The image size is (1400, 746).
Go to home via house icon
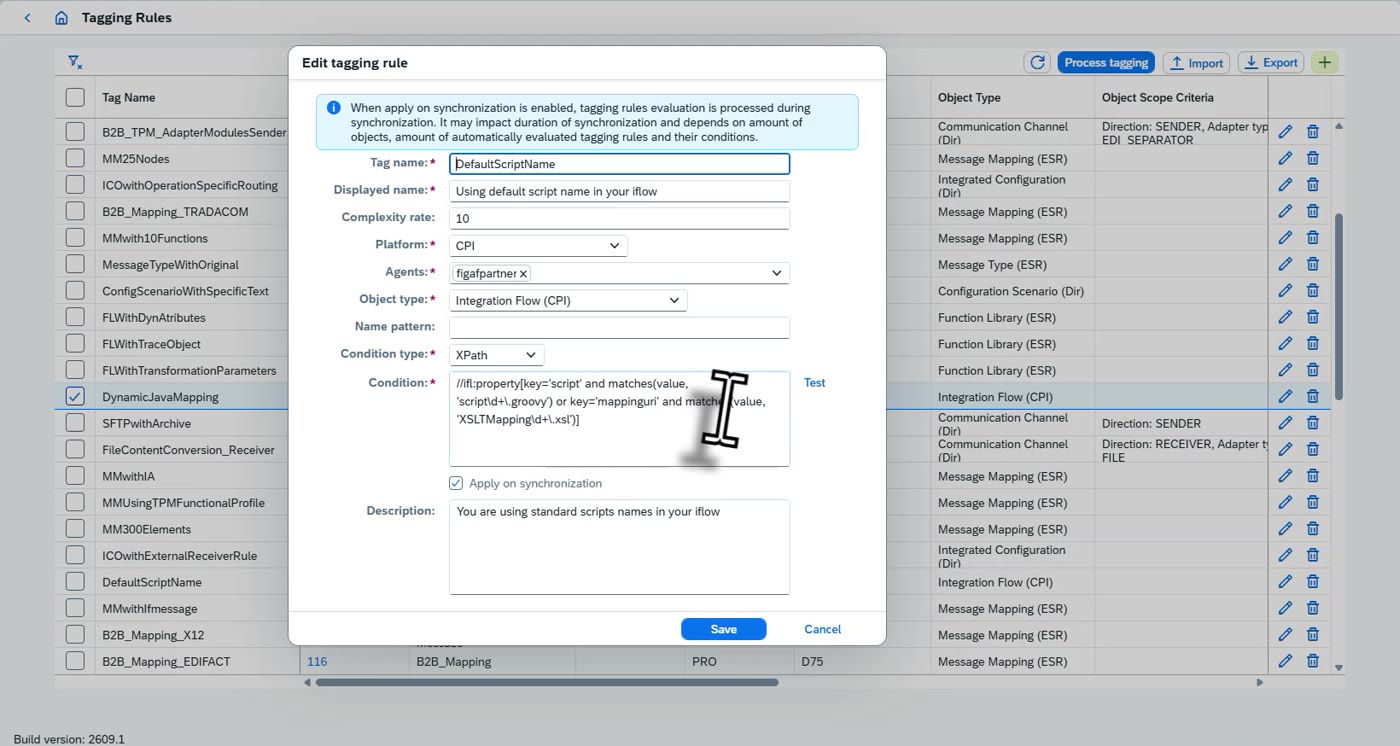62,18
